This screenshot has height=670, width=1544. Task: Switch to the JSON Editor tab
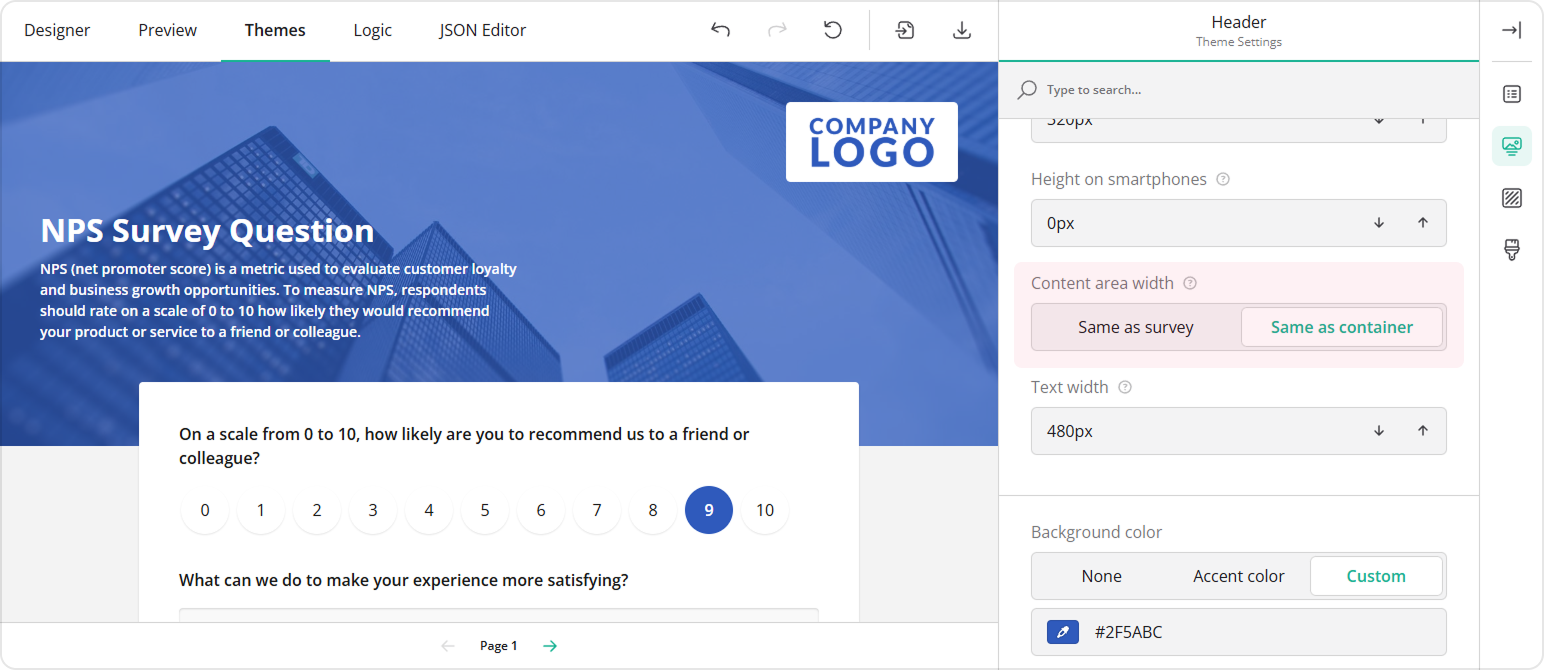[x=482, y=30]
